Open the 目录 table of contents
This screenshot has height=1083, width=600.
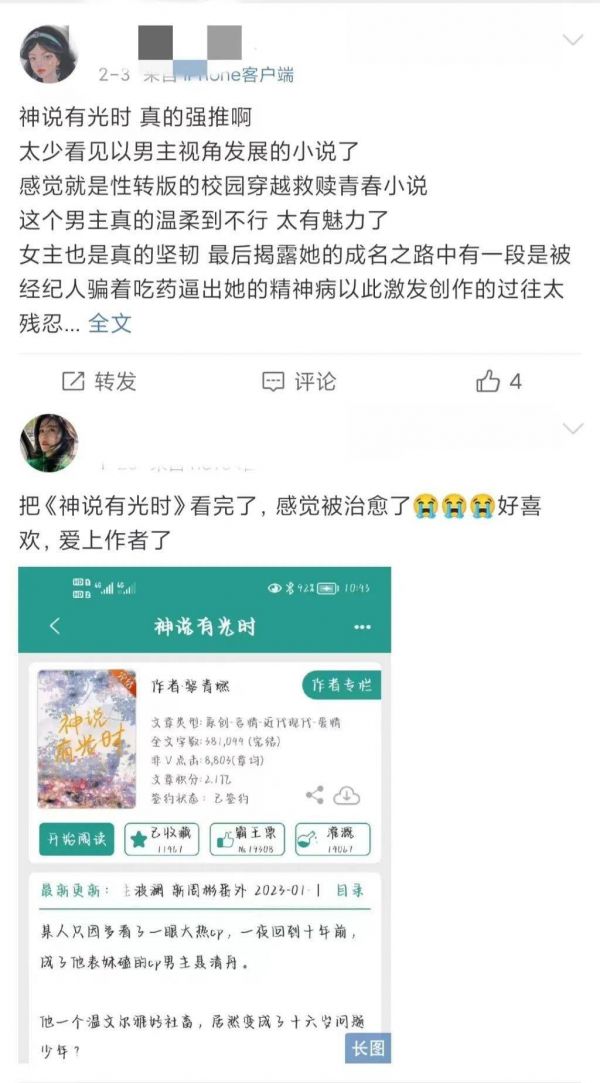(x=350, y=890)
